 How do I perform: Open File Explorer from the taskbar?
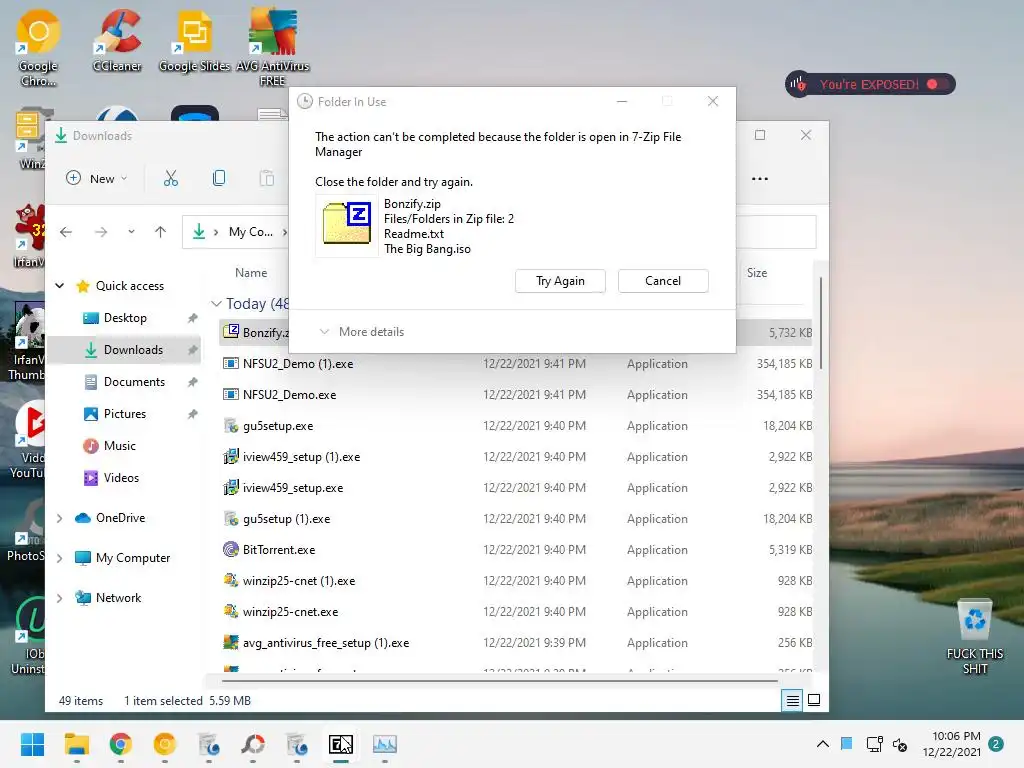tap(76, 744)
